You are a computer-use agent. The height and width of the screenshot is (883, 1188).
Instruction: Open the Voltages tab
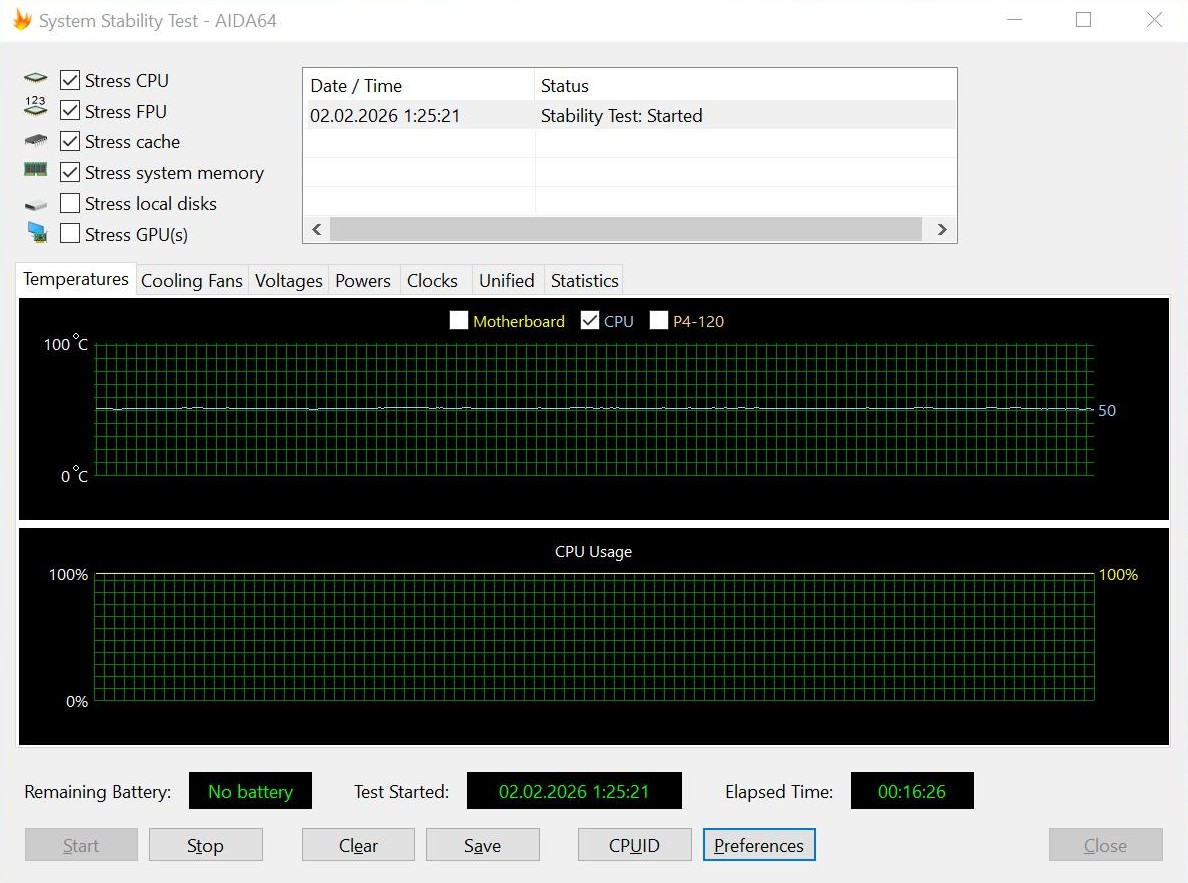click(289, 280)
